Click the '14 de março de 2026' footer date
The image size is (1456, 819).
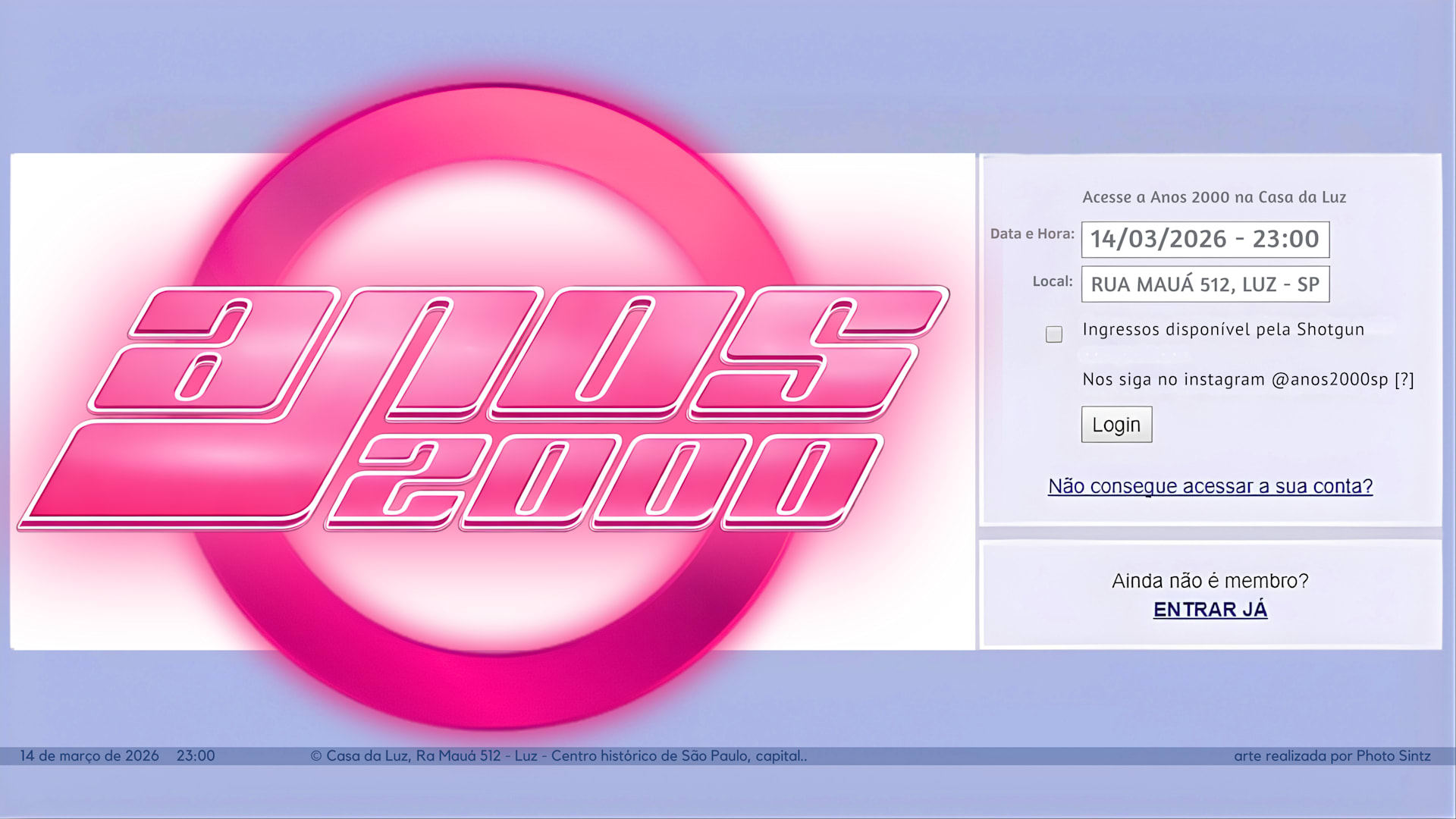pos(89,756)
